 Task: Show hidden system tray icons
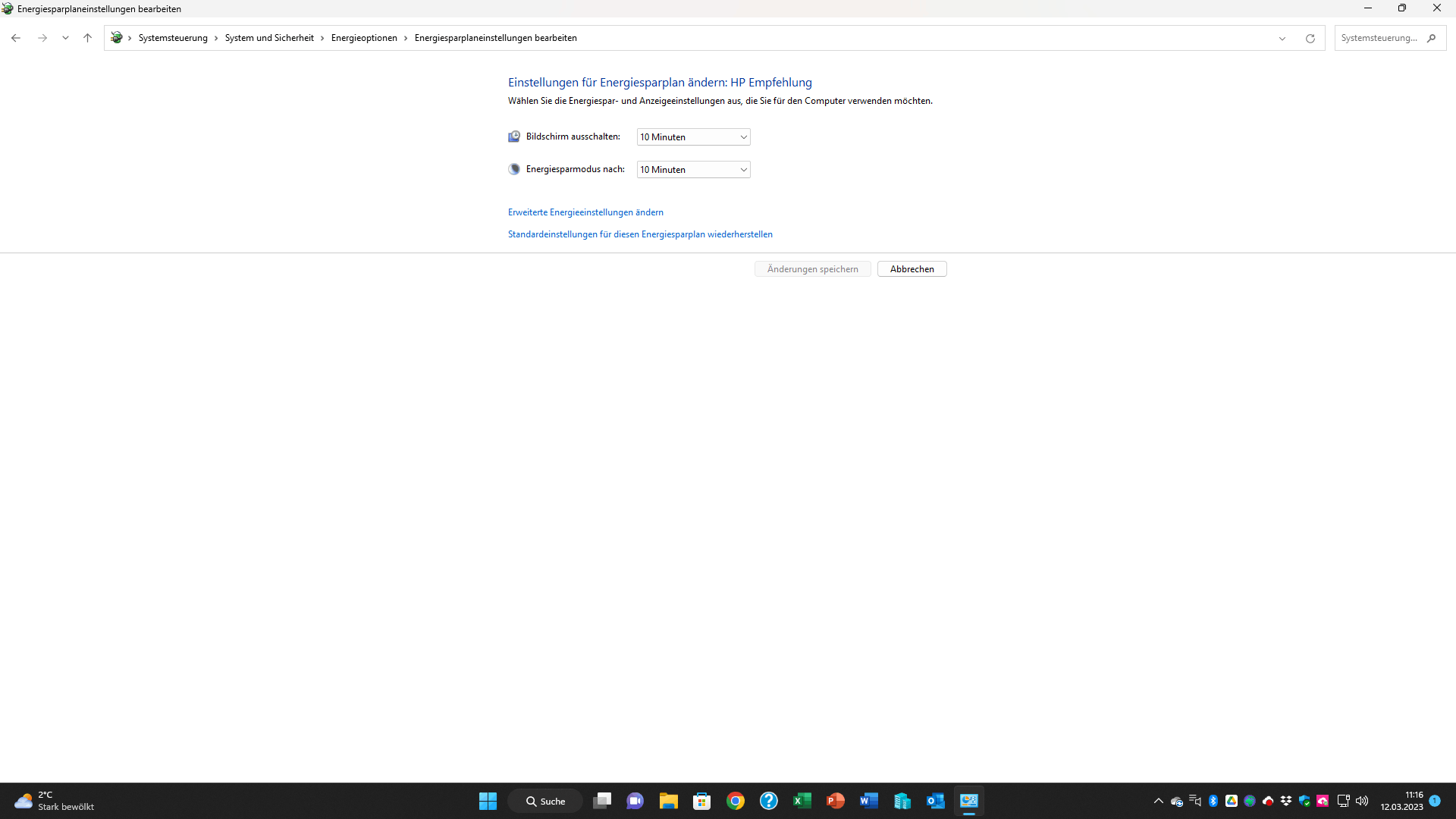coord(1158,801)
